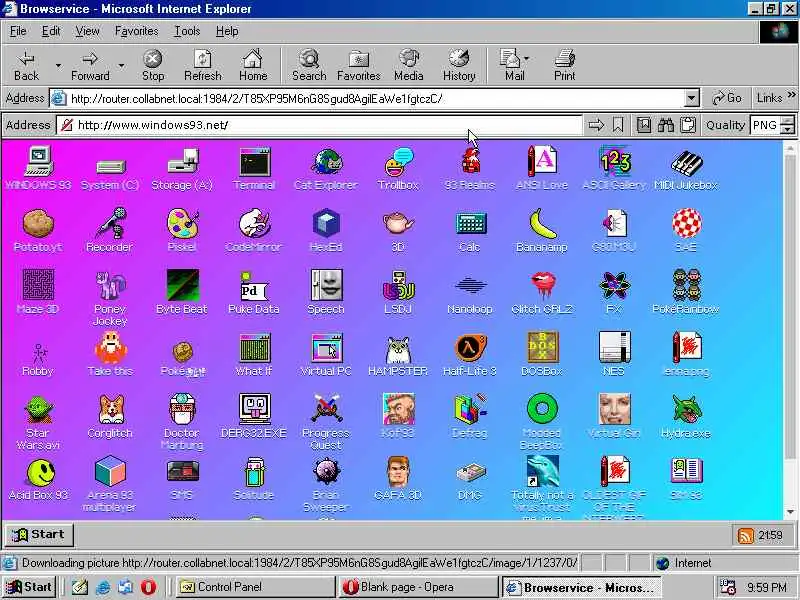
Task: Open the address bar URL dropdown
Action: (x=691, y=98)
